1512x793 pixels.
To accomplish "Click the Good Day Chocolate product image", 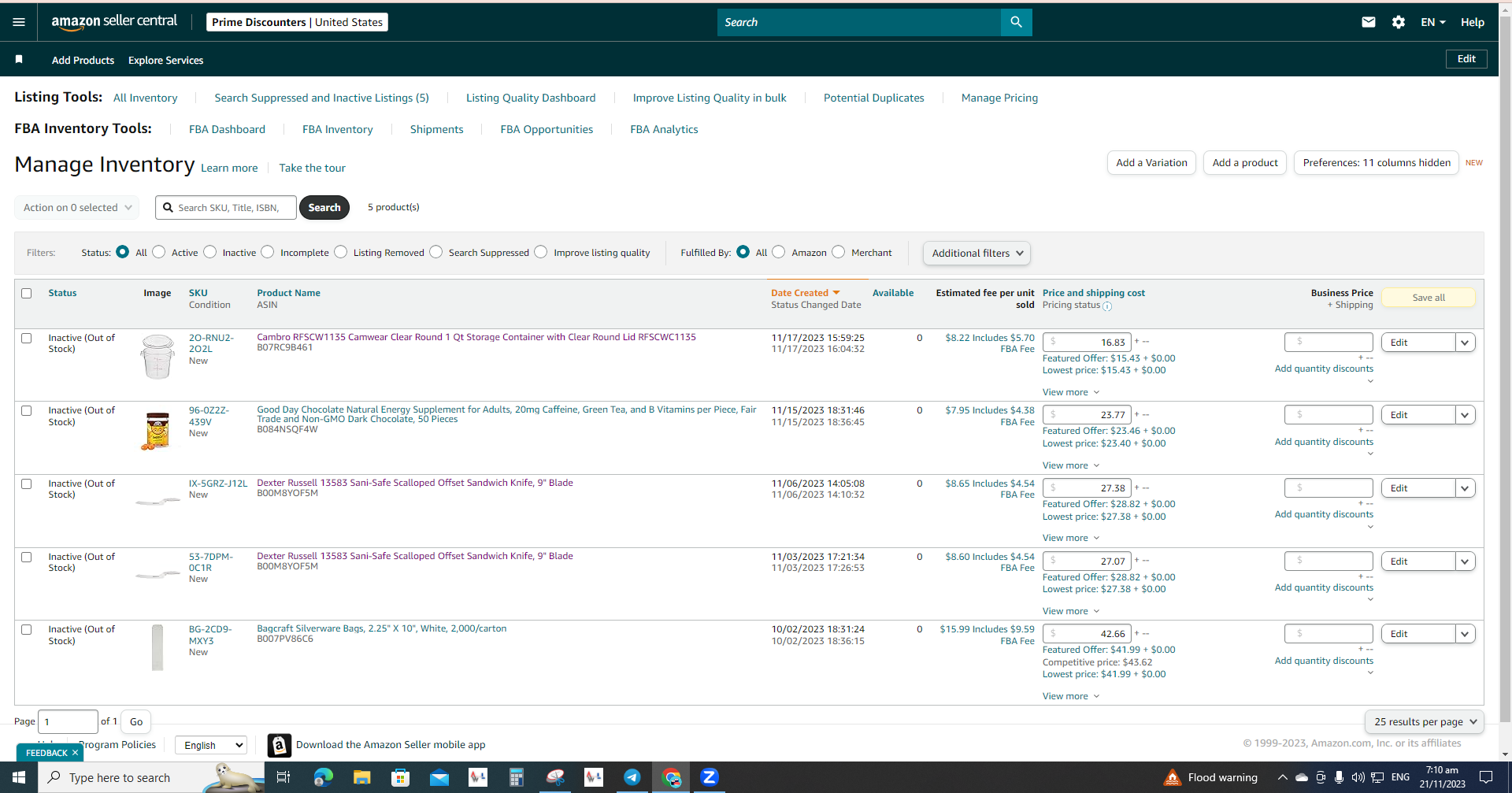I will pos(157,430).
